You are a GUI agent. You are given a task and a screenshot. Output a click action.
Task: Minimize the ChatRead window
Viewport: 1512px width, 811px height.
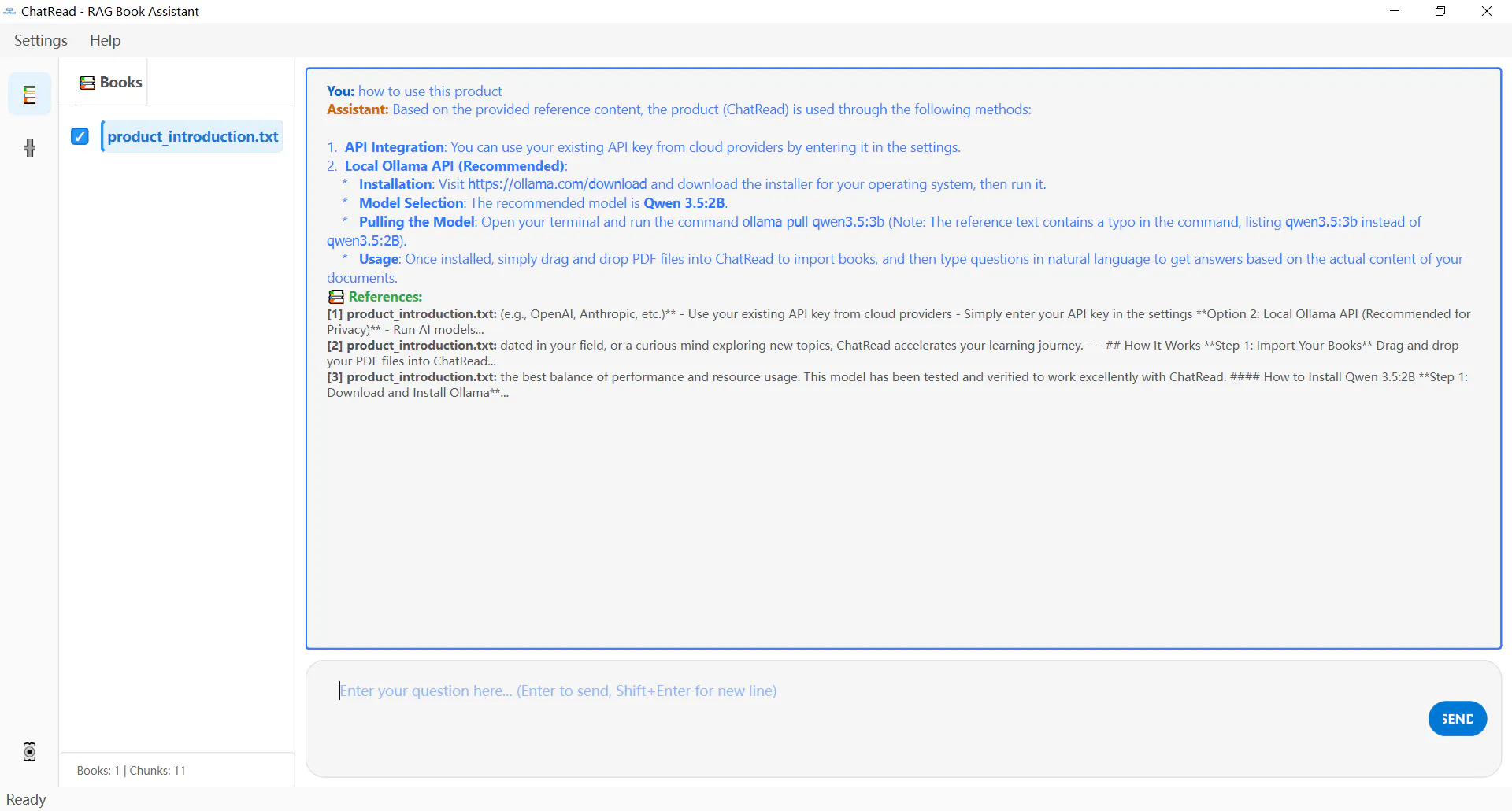(1395, 11)
